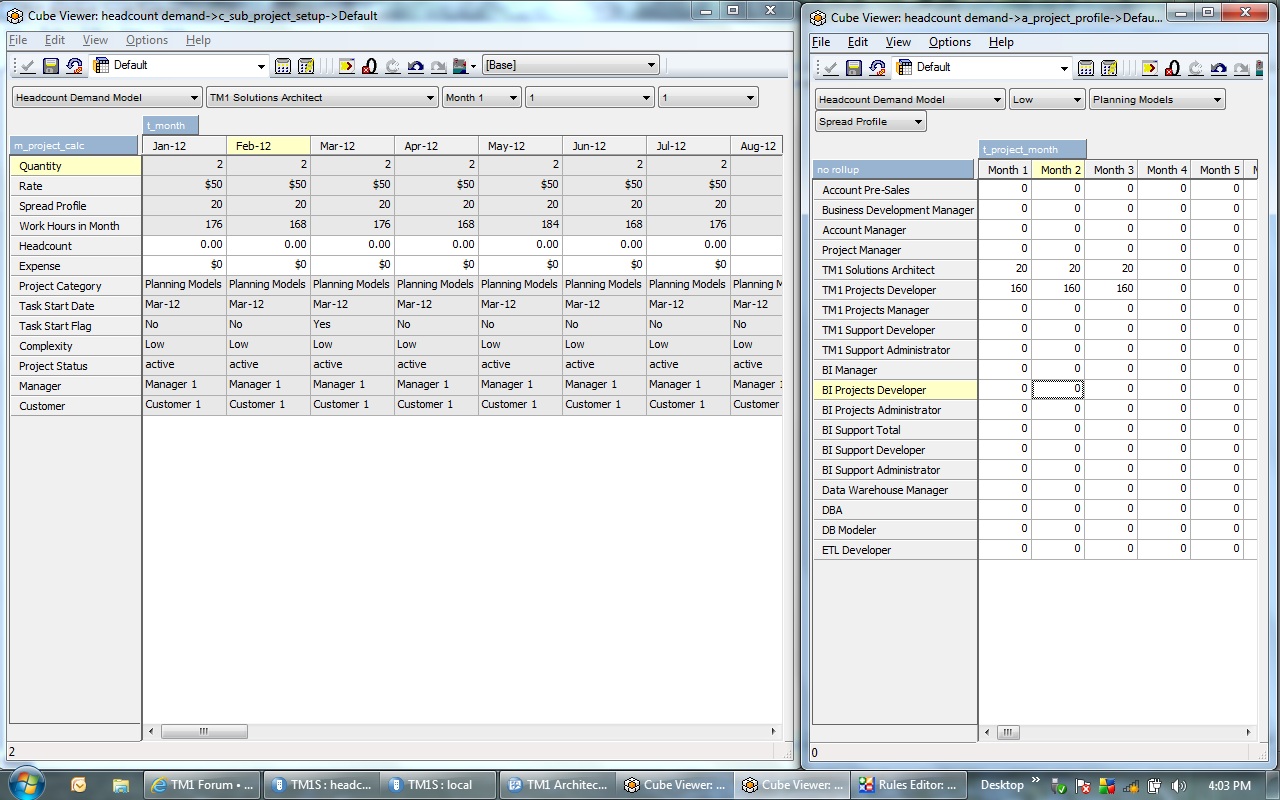Select the Project Status row header
Image resolution: width=1280 pixels, height=800 pixels.
tap(75, 366)
